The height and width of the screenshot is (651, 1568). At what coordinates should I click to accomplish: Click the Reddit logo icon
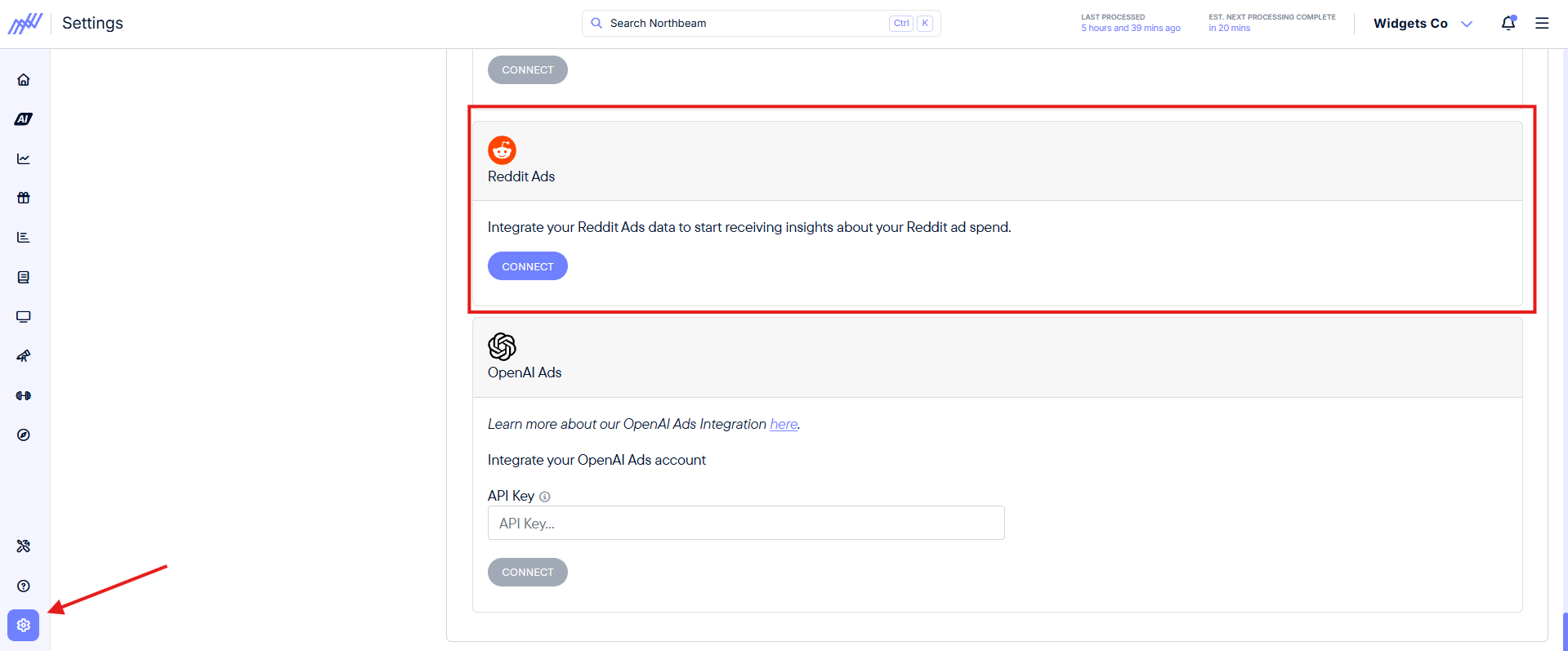(502, 150)
